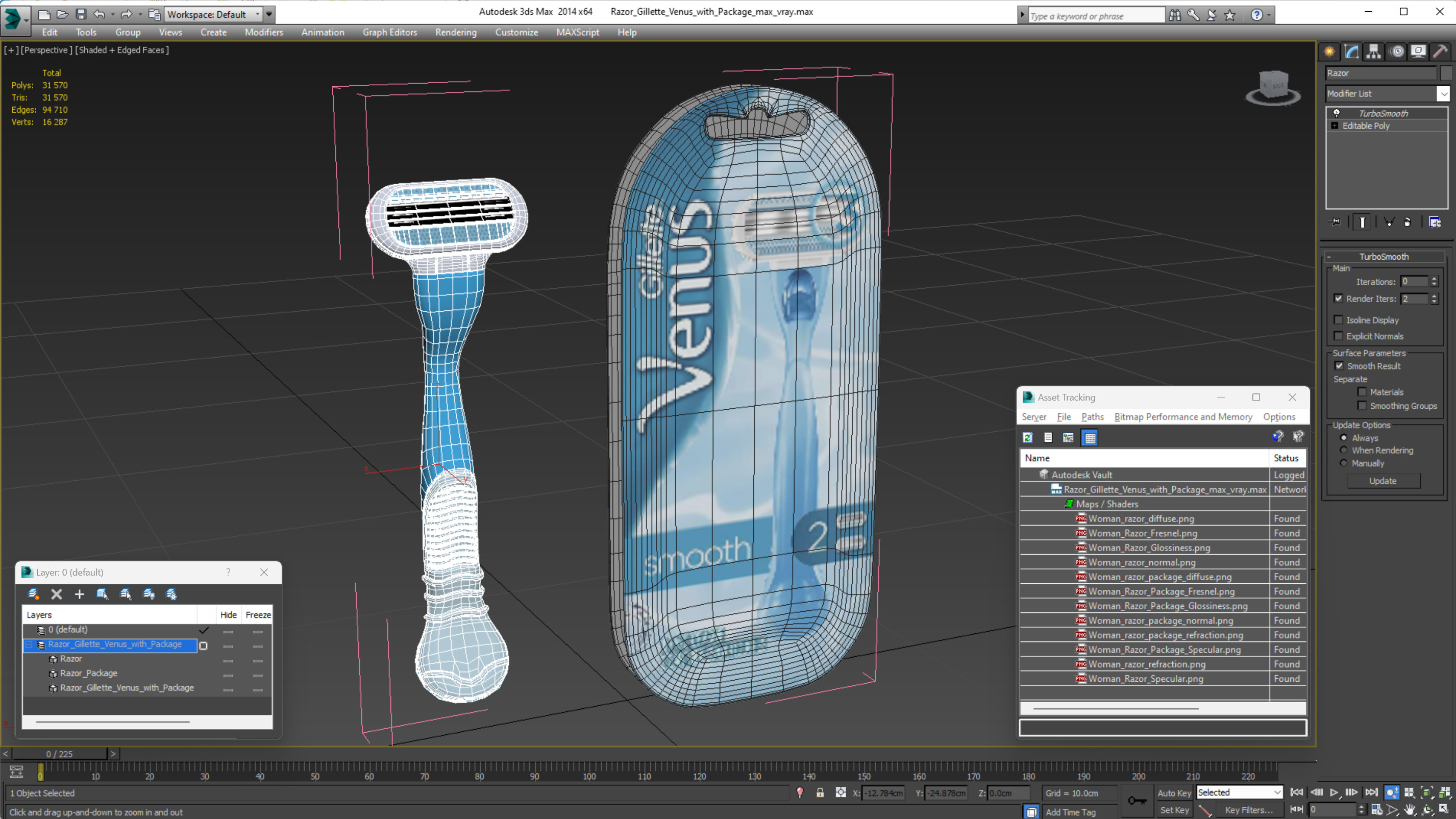The image size is (1456, 819).
Task: Click Make Unique icon in modifier stack
Action: (1388, 222)
